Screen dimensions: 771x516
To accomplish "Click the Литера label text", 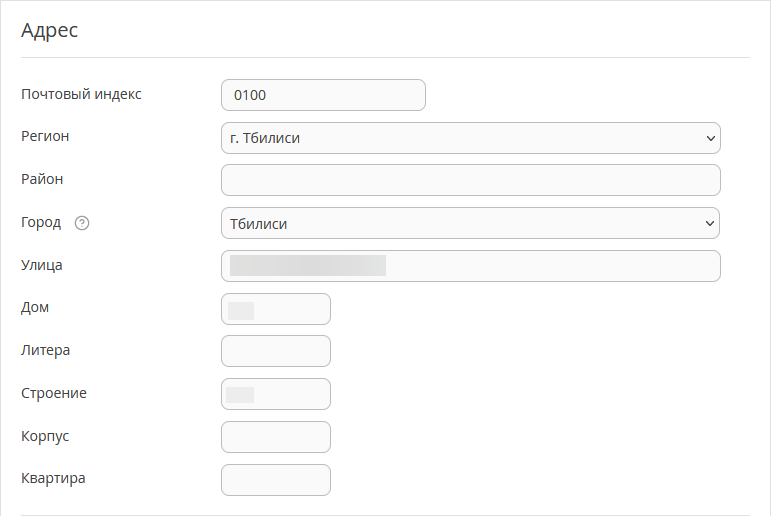I will (x=45, y=350).
